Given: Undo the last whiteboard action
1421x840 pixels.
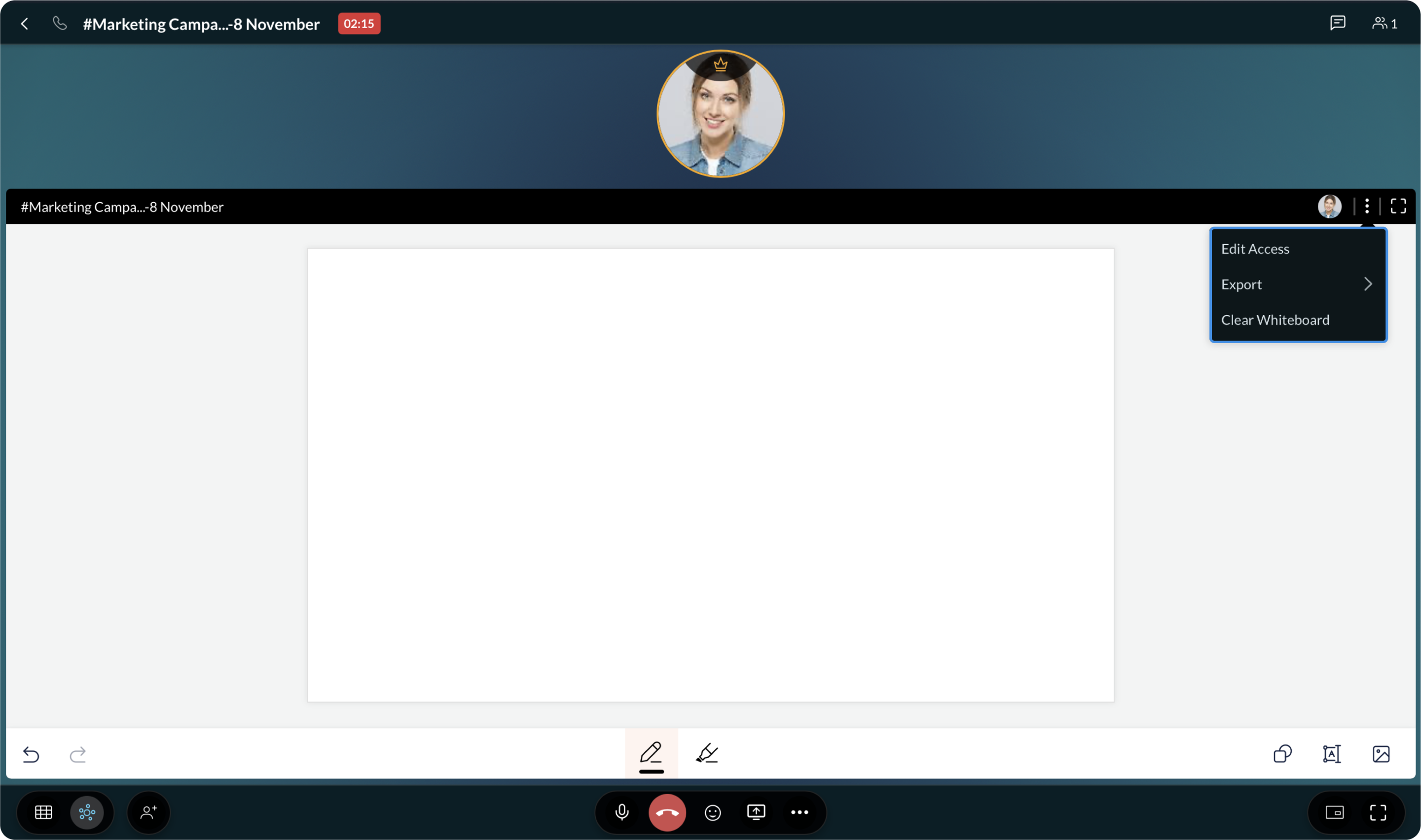Looking at the screenshot, I should pyautogui.click(x=31, y=754).
